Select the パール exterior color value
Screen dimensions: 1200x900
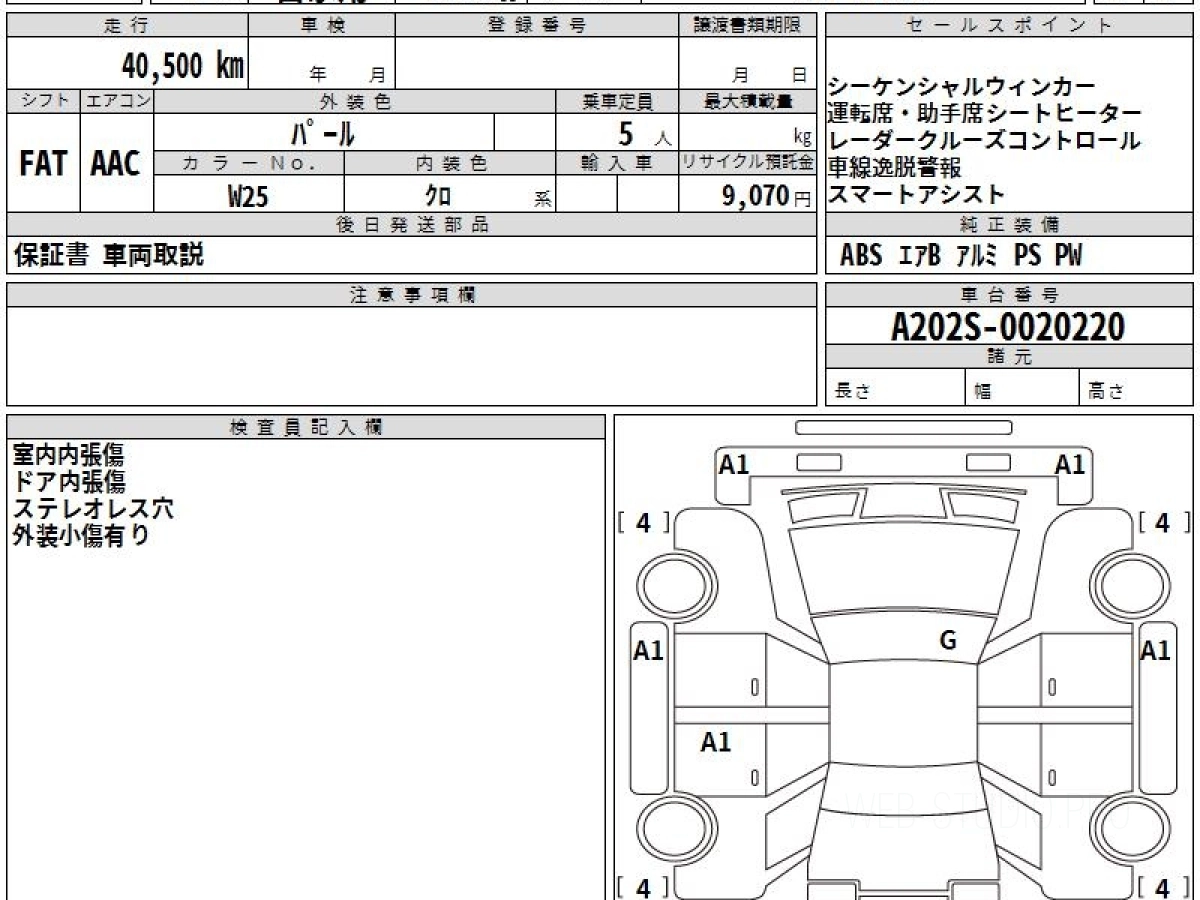point(323,132)
